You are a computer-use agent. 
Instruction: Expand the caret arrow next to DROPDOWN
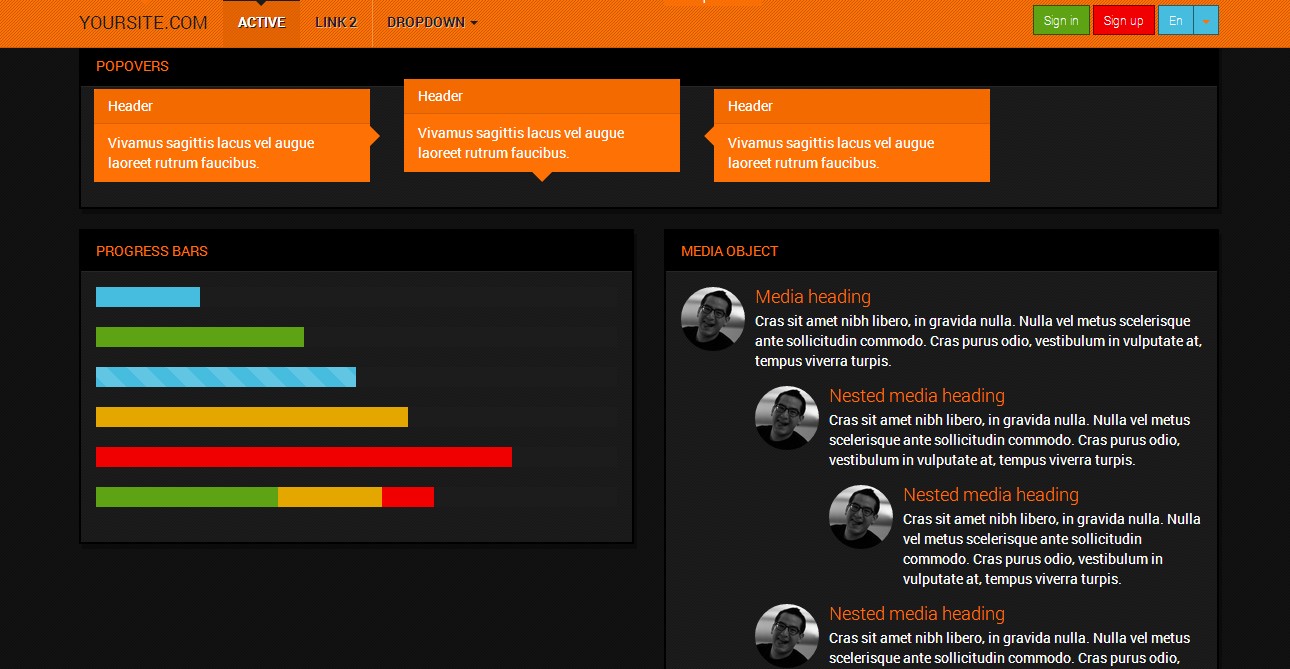(x=474, y=21)
